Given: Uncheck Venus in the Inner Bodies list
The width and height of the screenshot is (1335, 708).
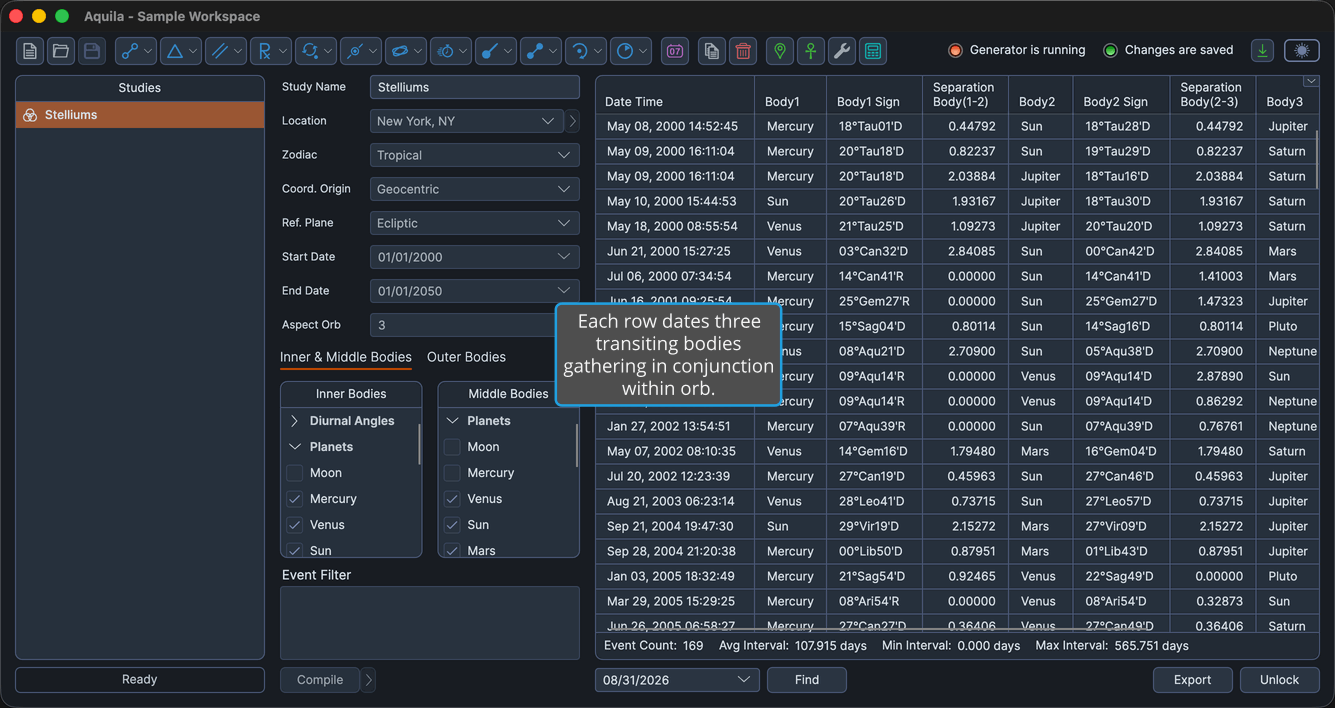Looking at the screenshot, I should (x=294, y=525).
